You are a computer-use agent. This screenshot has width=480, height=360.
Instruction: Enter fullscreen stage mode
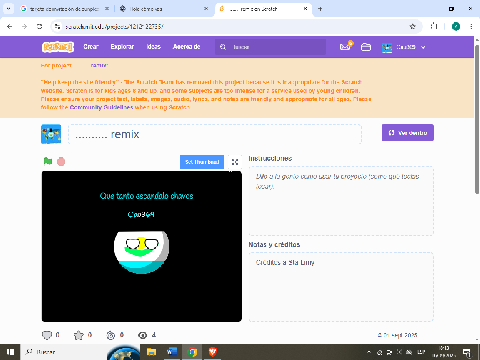pyautogui.click(x=235, y=162)
